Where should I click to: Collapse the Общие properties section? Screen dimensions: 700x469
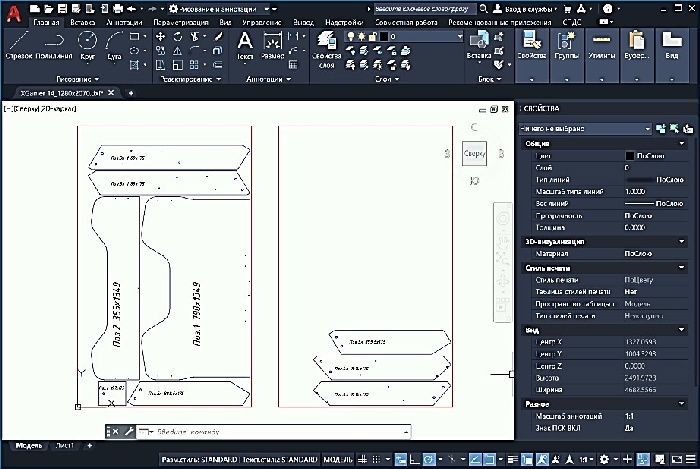pyautogui.click(x=681, y=144)
